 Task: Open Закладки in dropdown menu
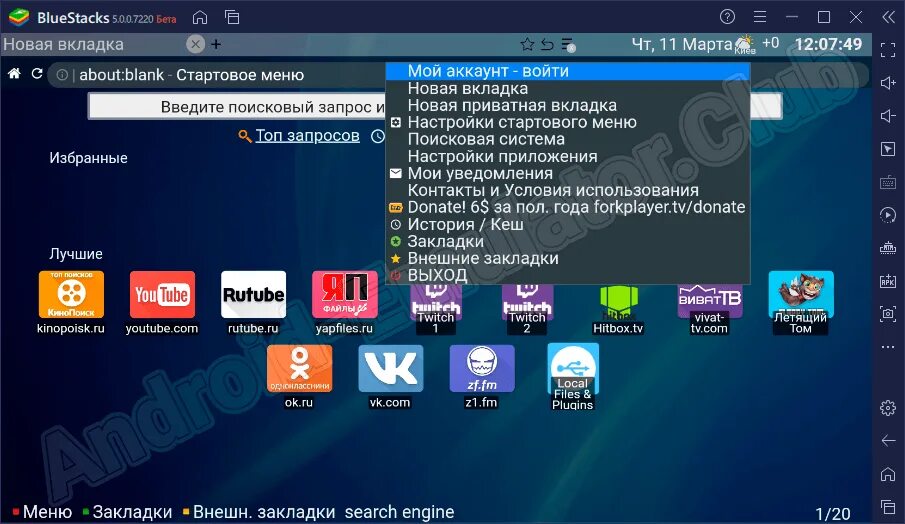coord(568,241)
